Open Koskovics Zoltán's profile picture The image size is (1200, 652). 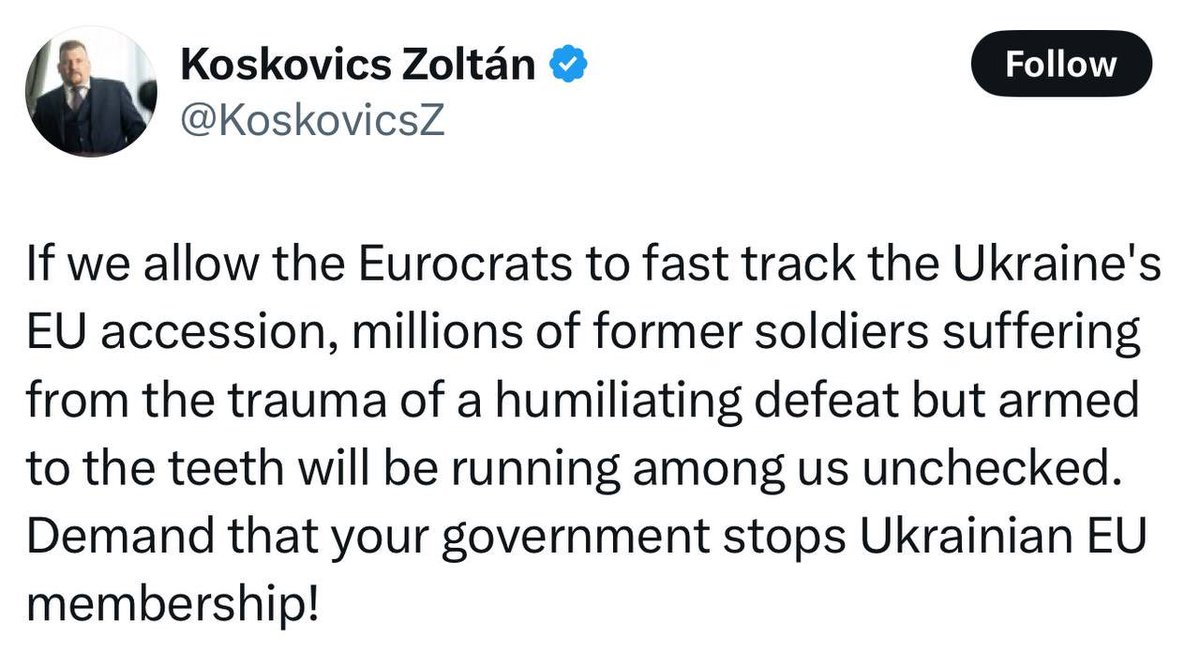tap(90, 92)
